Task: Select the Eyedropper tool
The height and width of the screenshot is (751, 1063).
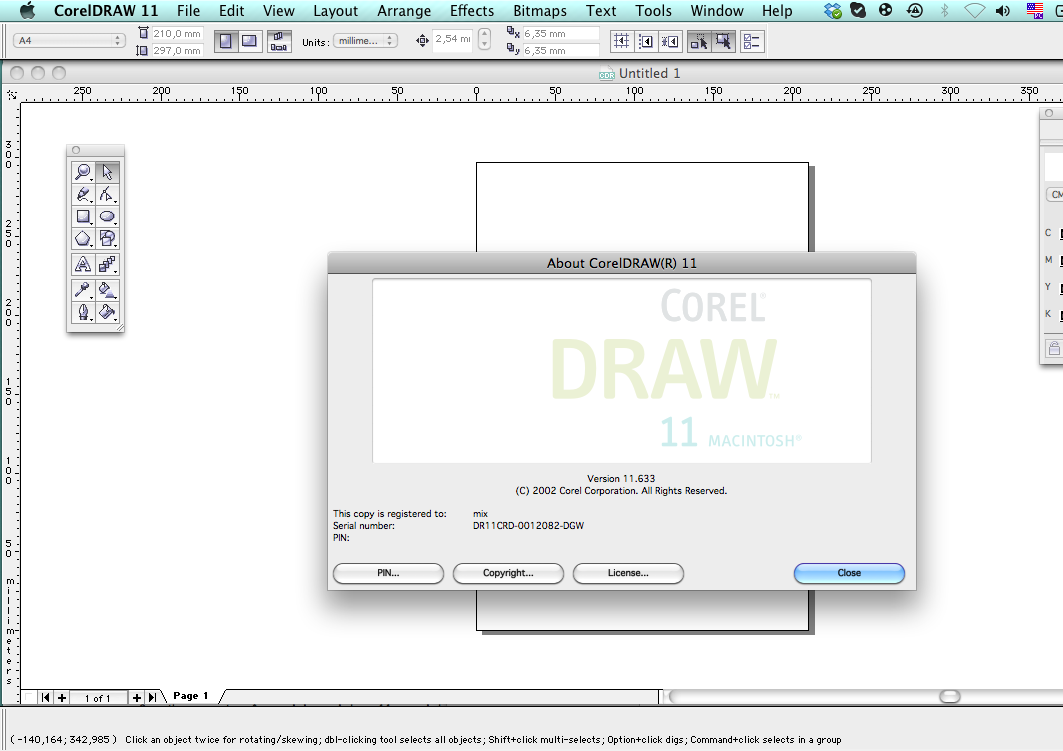Action: [x=83, y=290]
